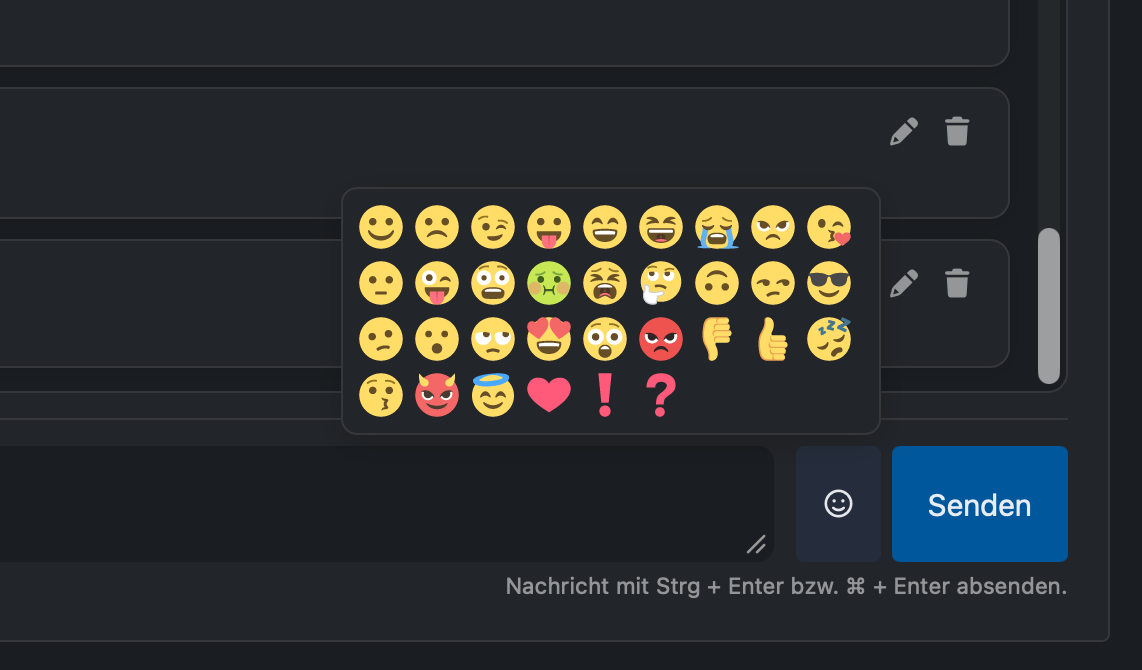Delete the upper message with trash icon
Image resolution: width=1142 pixels, height=670 pixels.
[957, 132]
